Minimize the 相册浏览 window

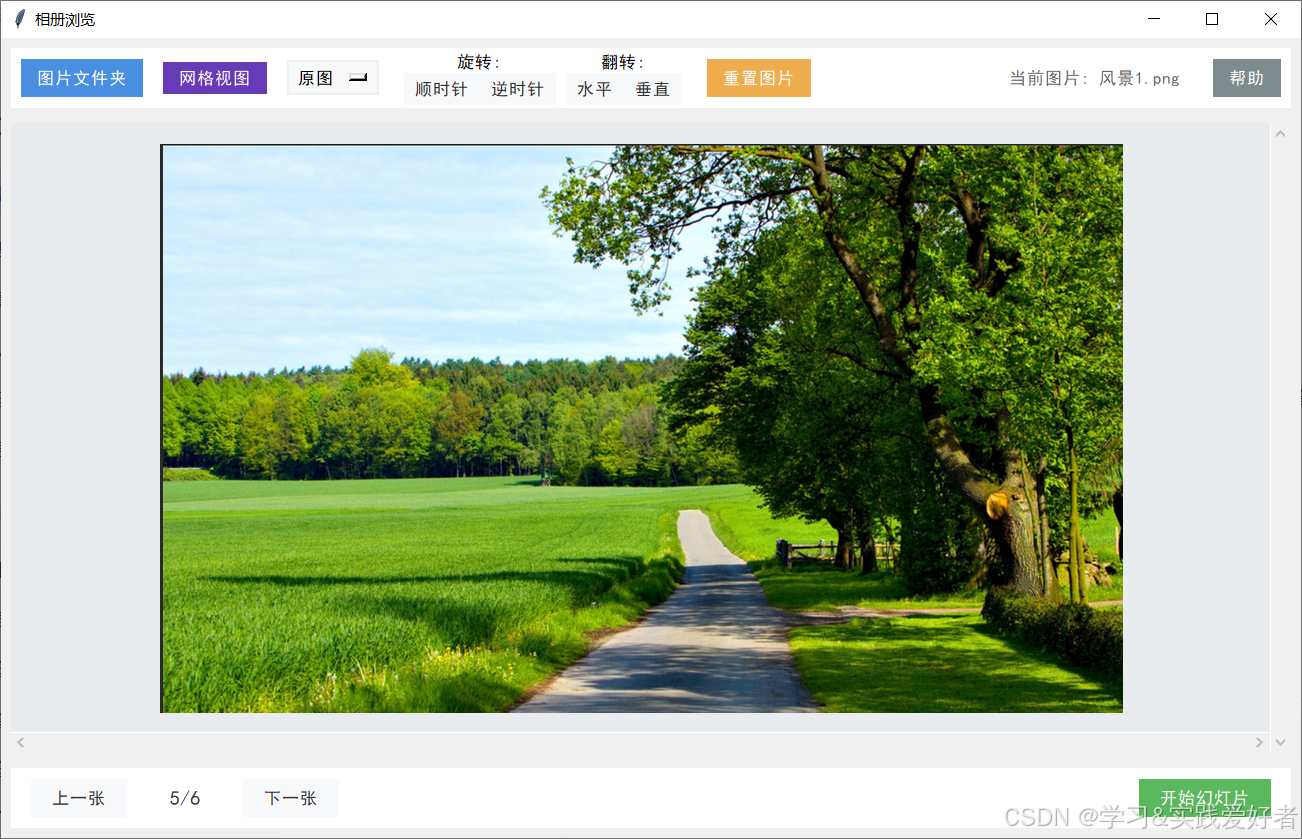pyautogui.click(x=1154, y=19)
